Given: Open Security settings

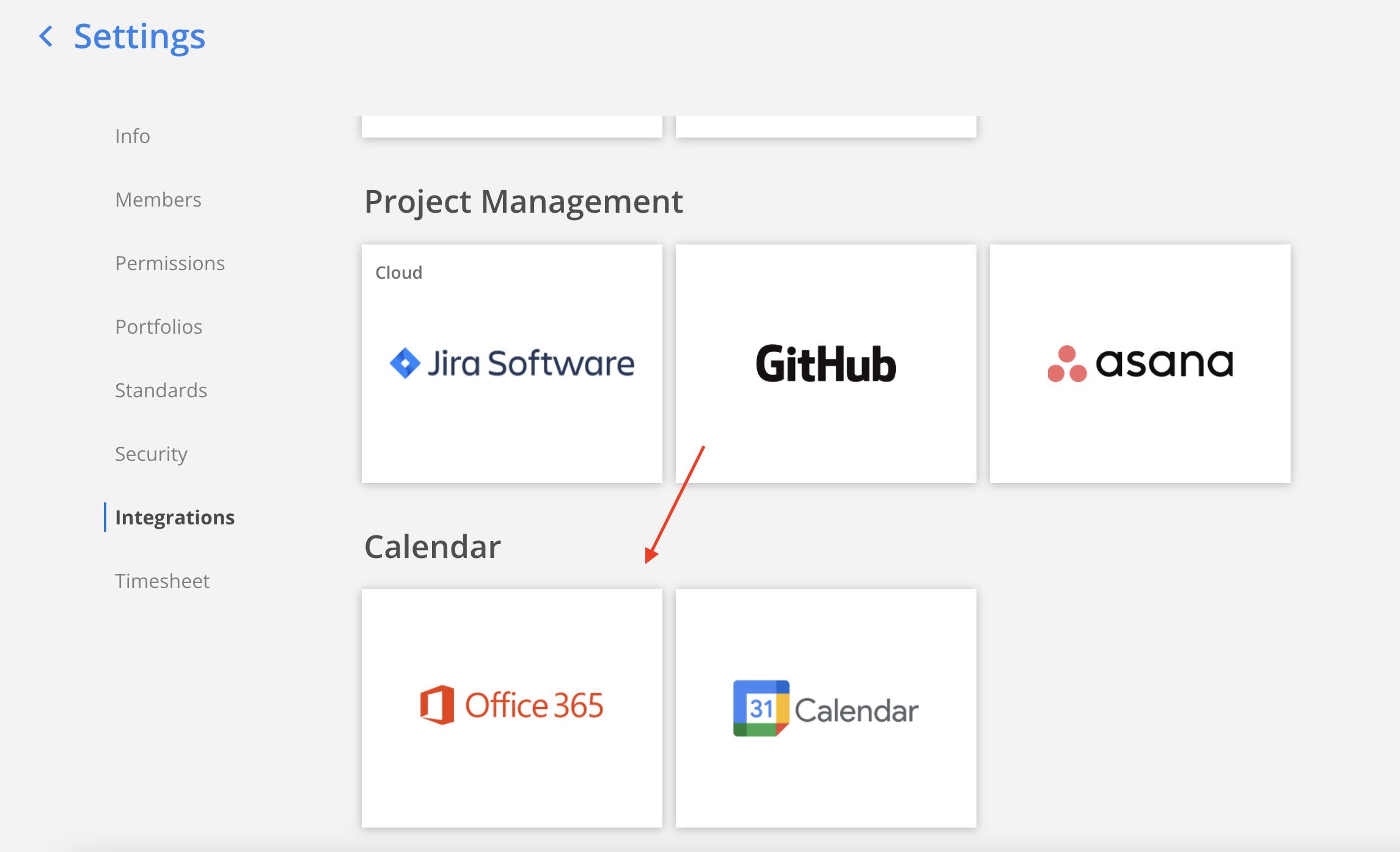Looking at the screenshot, I should (x=151, y=454).
